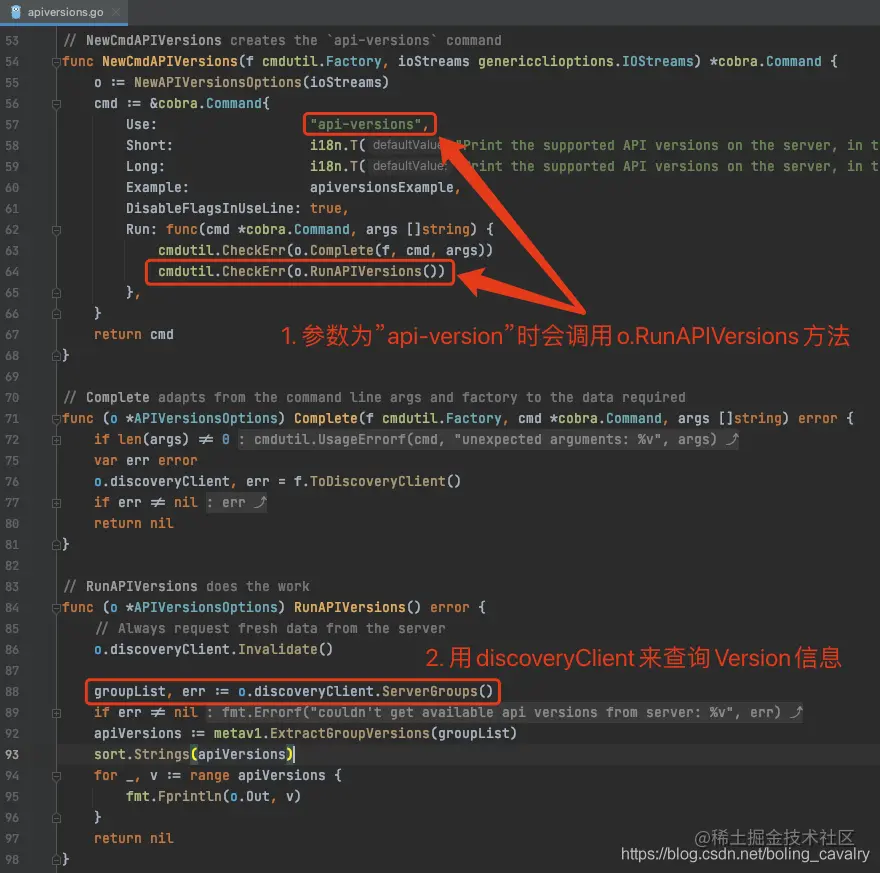Click the fold end marker at line 68
The image size is (880, 873).
tap(56, 356)
